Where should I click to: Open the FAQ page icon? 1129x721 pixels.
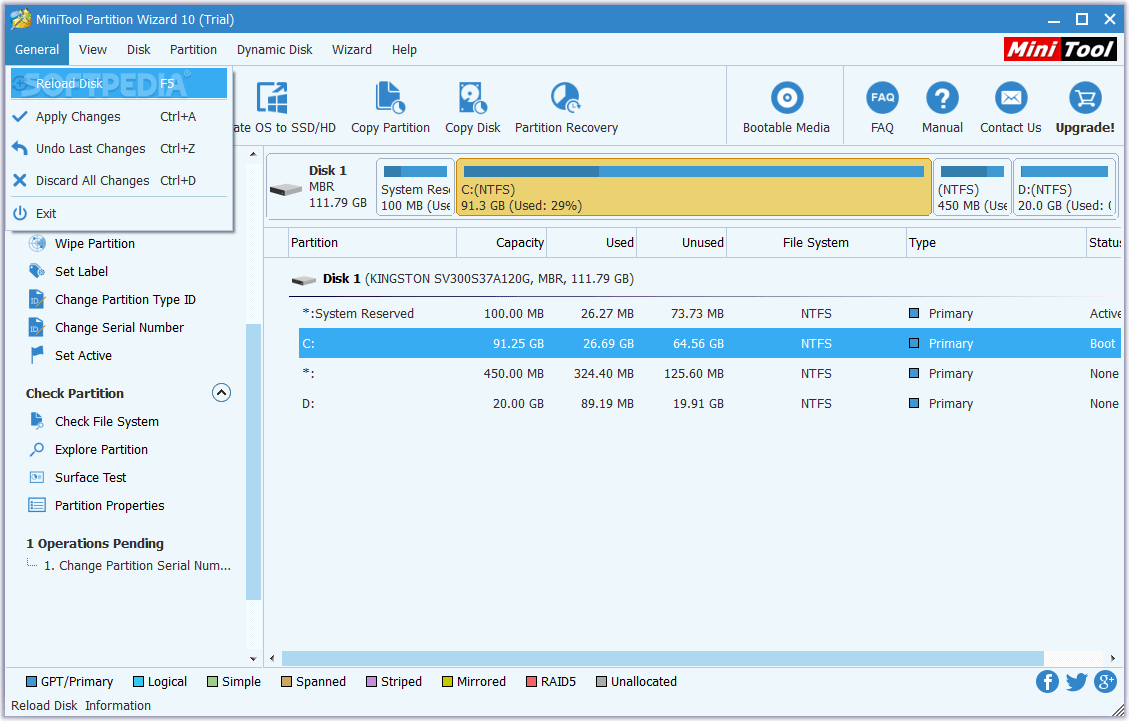(882, 97)
